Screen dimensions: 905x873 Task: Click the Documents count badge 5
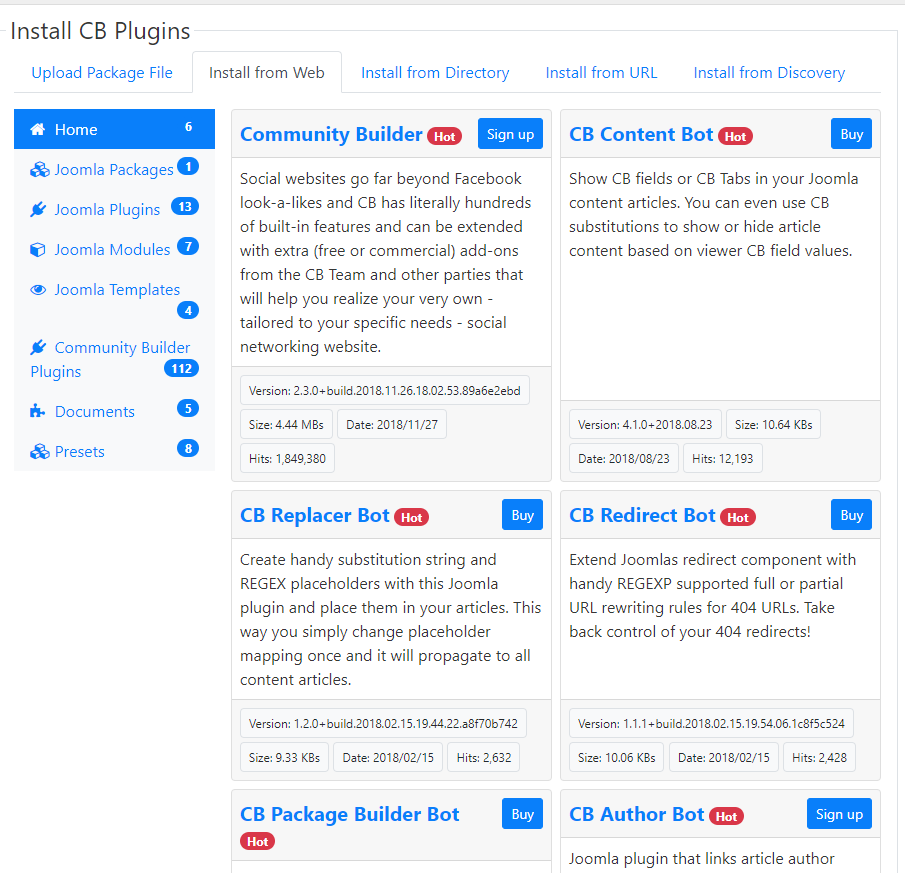pos(188,409)
